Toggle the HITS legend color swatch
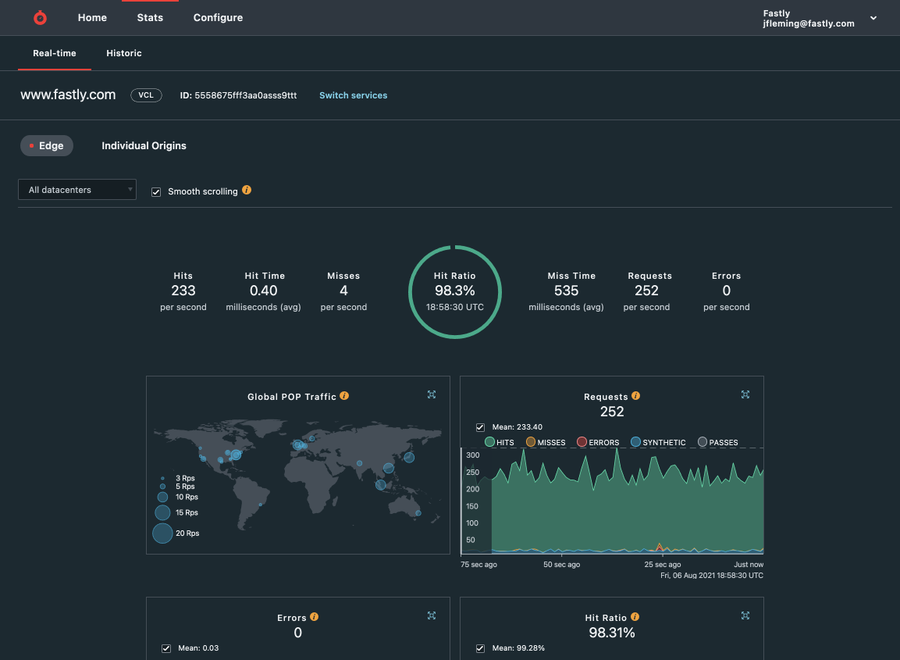Viewport: 900px width, 660px height. (490, 442)
